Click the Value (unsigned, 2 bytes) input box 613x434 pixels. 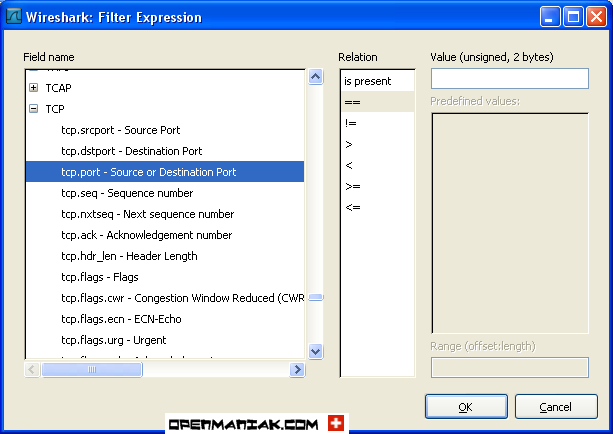510,79
